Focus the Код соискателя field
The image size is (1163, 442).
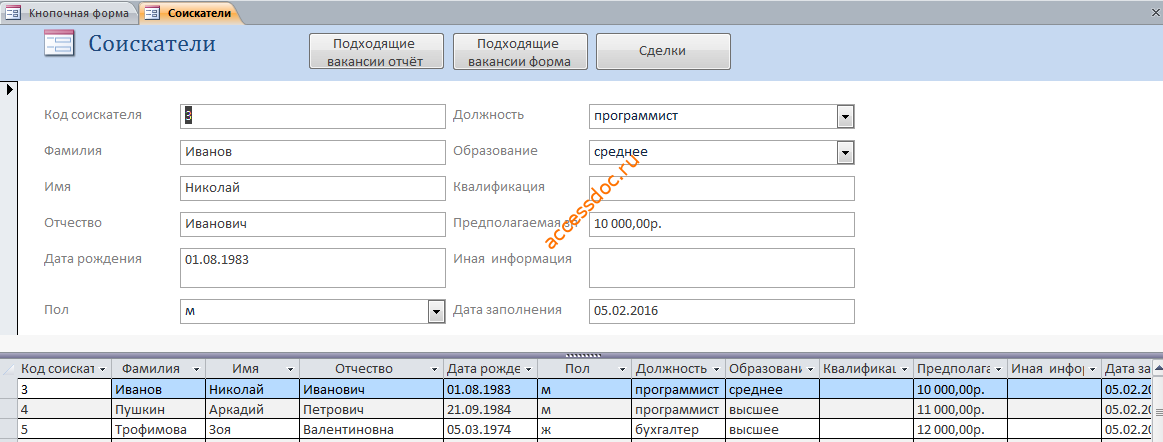pyautogui.click(x=312, y=116)
